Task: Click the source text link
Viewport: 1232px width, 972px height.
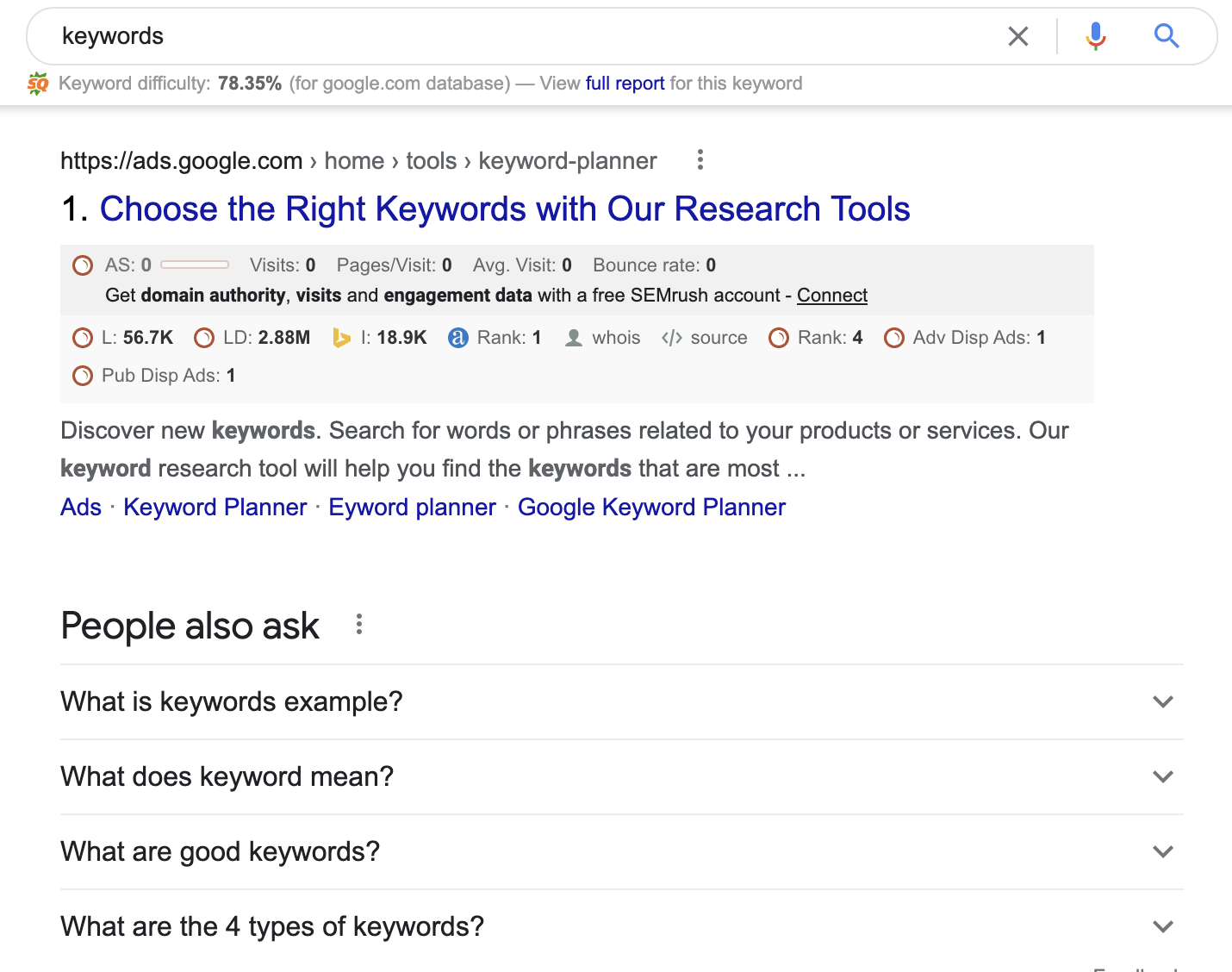Action: click(x=719, y=338)
